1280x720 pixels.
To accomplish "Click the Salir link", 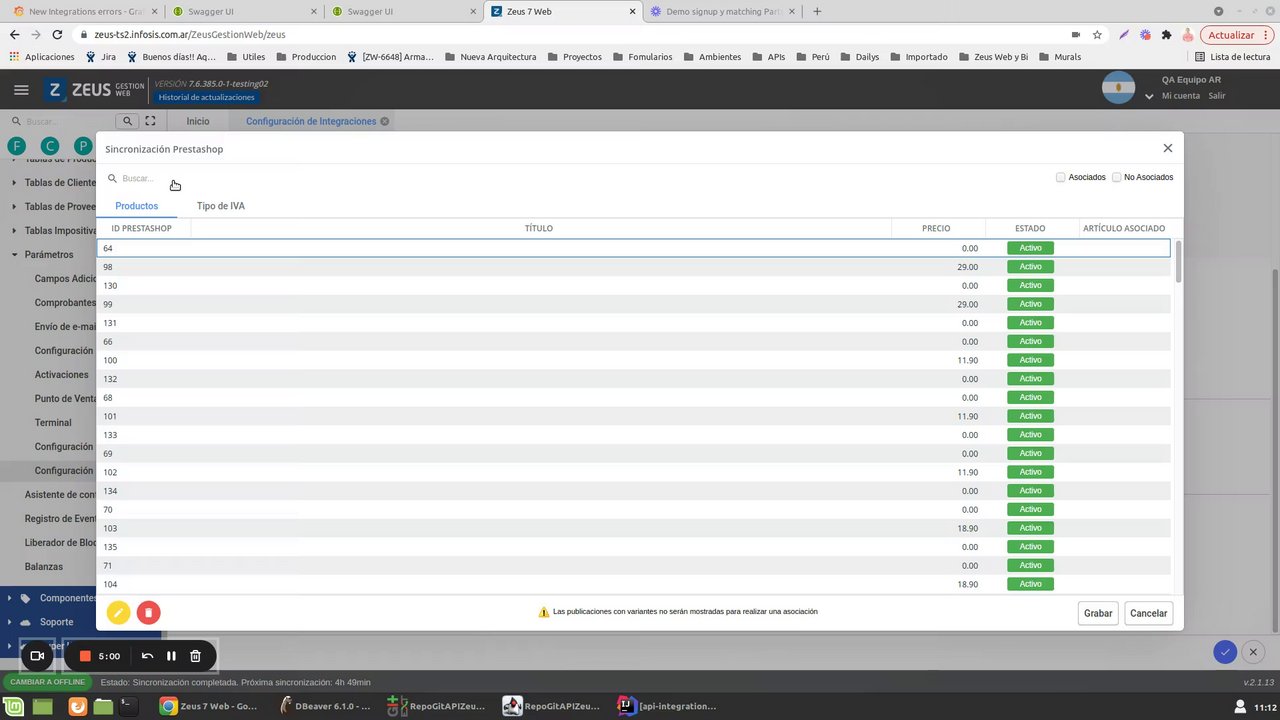I will (x=1216, y=96).
